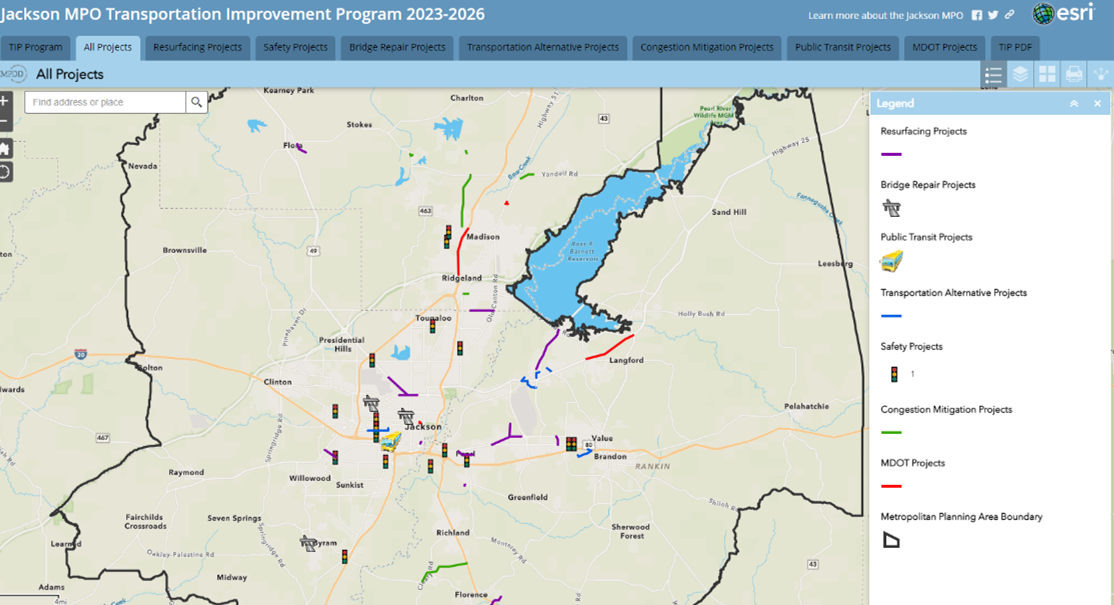This screenshot has height=605, width=1114.
Task: Open the Layer List widget
Action: click(1020, 74)
